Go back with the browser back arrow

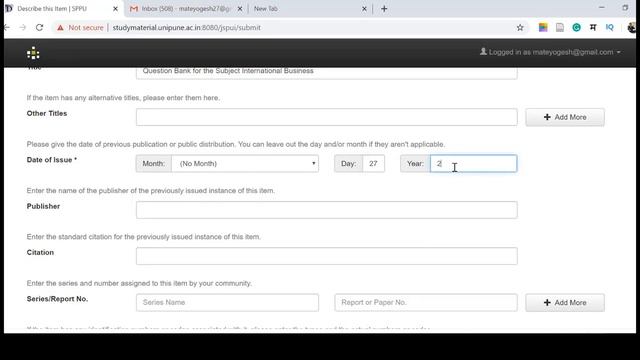coord(7,27)
